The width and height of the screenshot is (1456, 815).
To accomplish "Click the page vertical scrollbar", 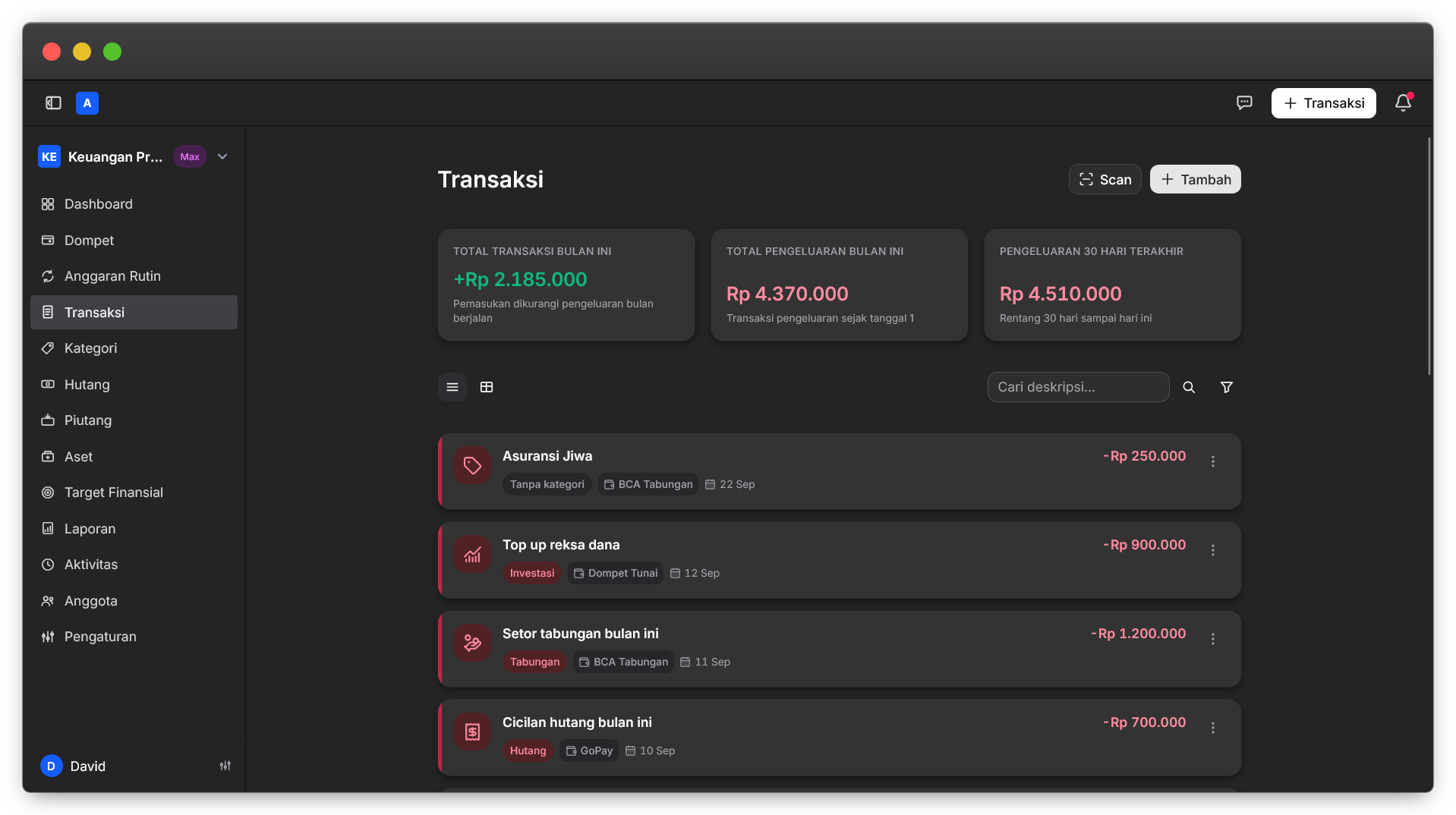I will [x=1429, y=256].
